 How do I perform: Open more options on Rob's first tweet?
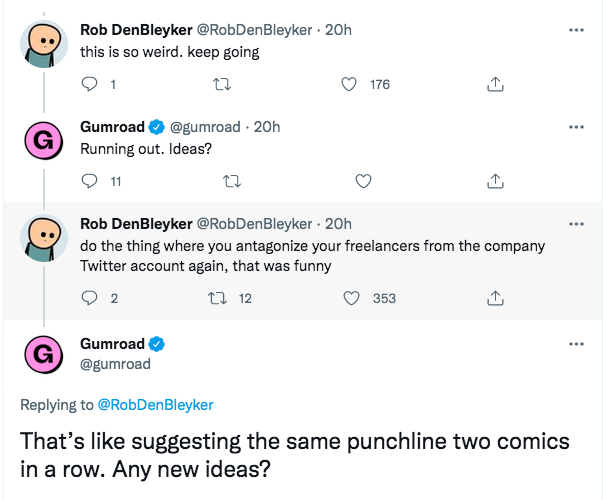point(575,30)
